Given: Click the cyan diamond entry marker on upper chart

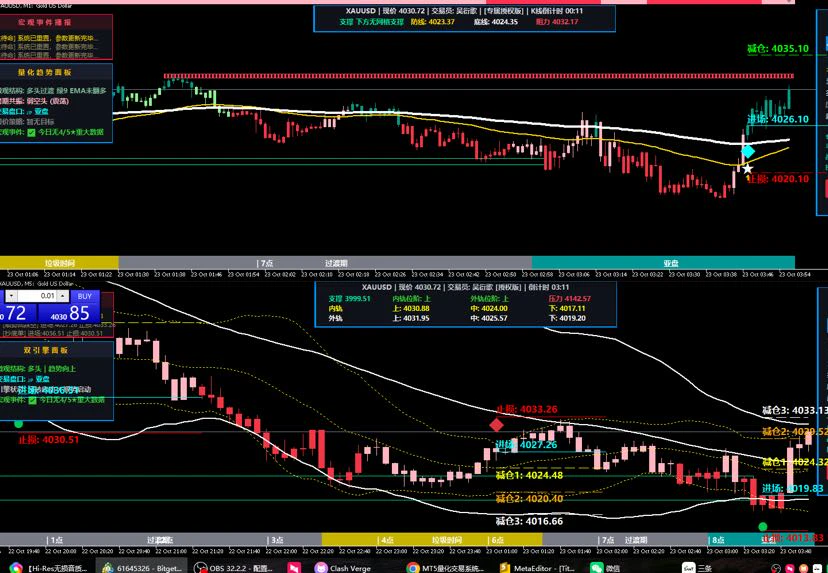Looking at the screenshot, I should tap(748, 152).
